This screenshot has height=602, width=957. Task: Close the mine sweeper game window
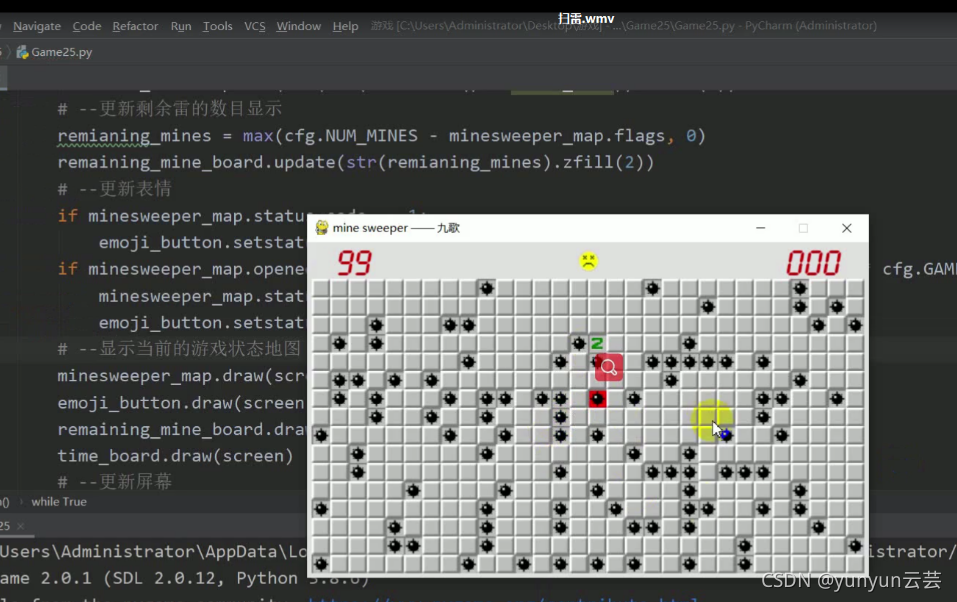coord(847,228)
